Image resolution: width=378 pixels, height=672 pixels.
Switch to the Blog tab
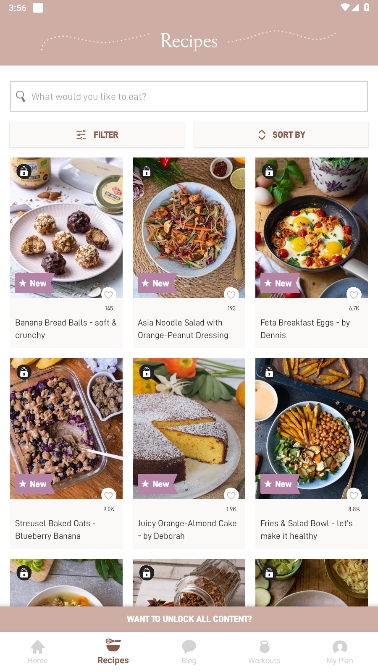tap(189, 652)
